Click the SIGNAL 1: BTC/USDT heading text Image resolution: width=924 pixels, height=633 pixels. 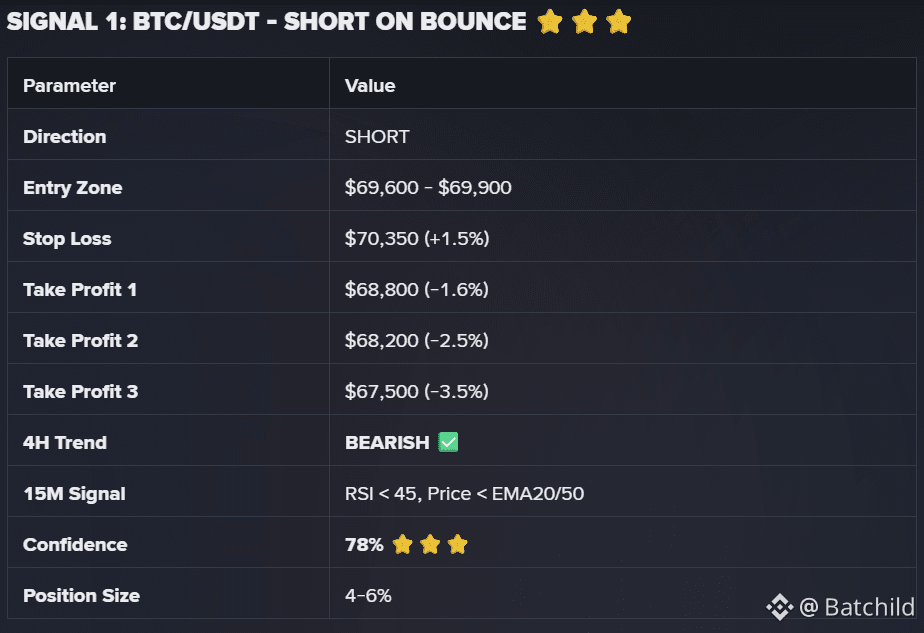133,21
